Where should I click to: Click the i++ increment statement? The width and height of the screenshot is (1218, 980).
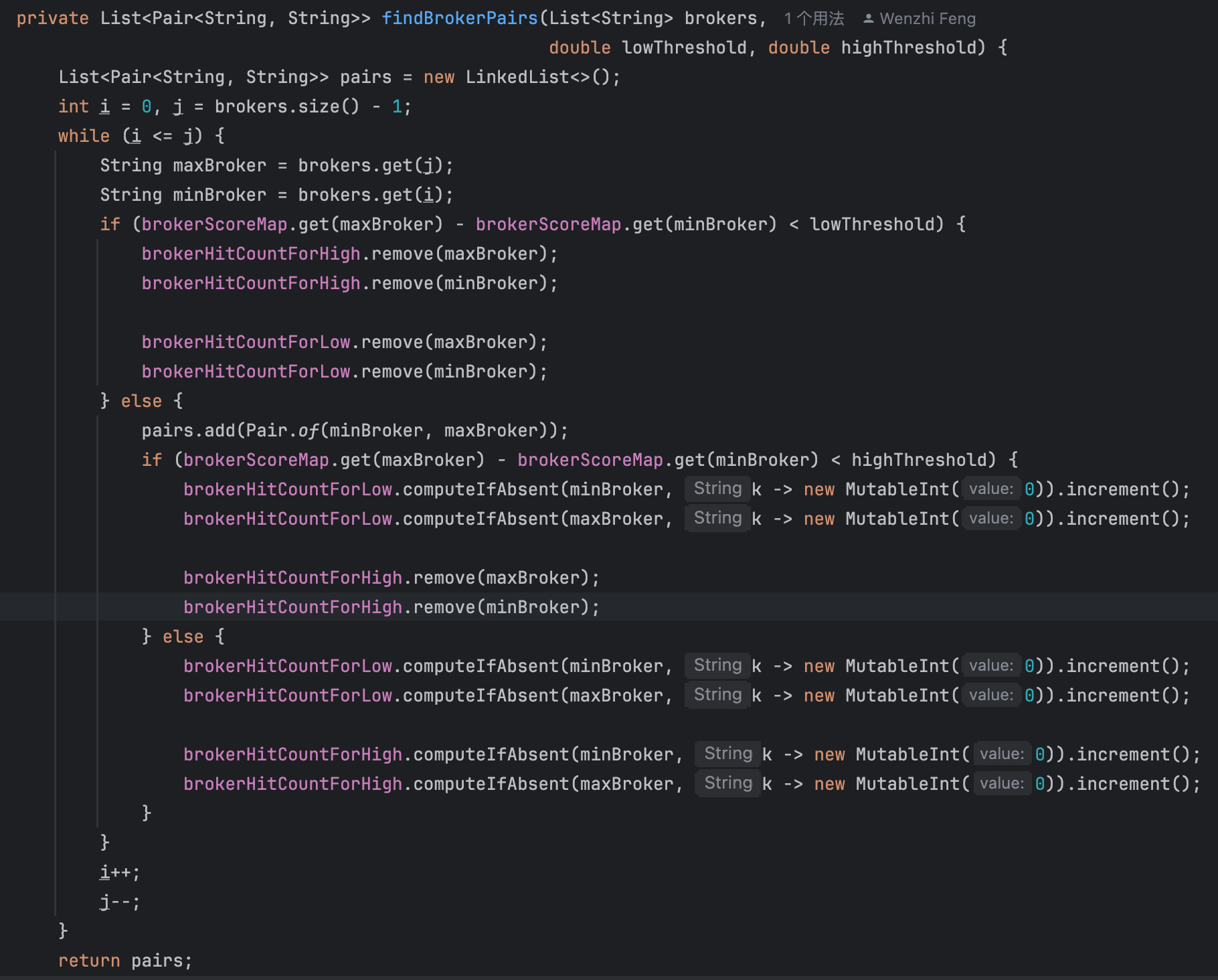click(119, 872)
